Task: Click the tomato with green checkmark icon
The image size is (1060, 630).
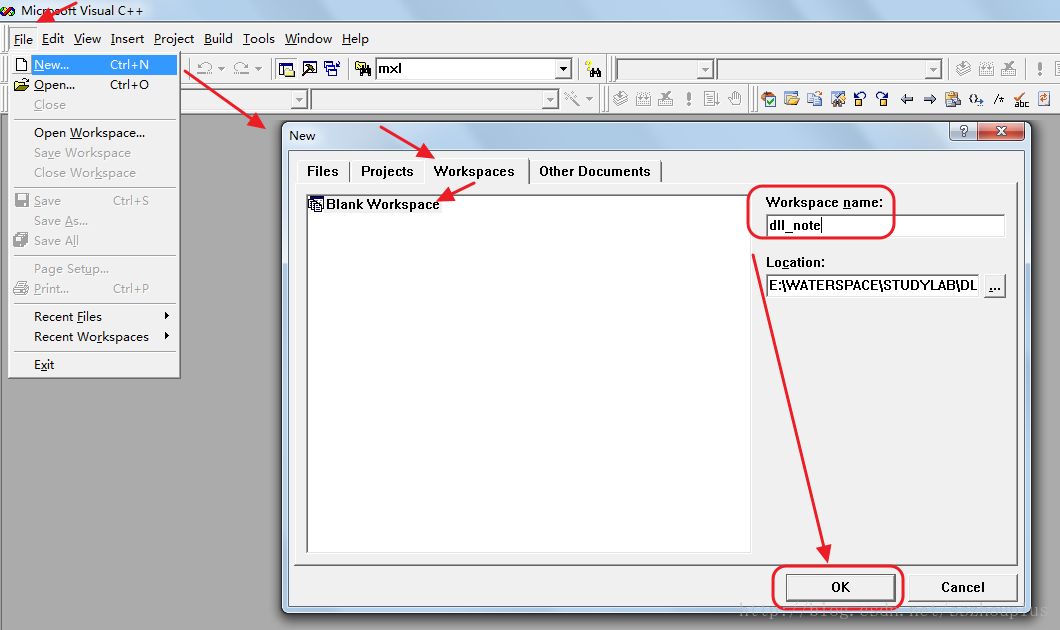Action: 769,99
